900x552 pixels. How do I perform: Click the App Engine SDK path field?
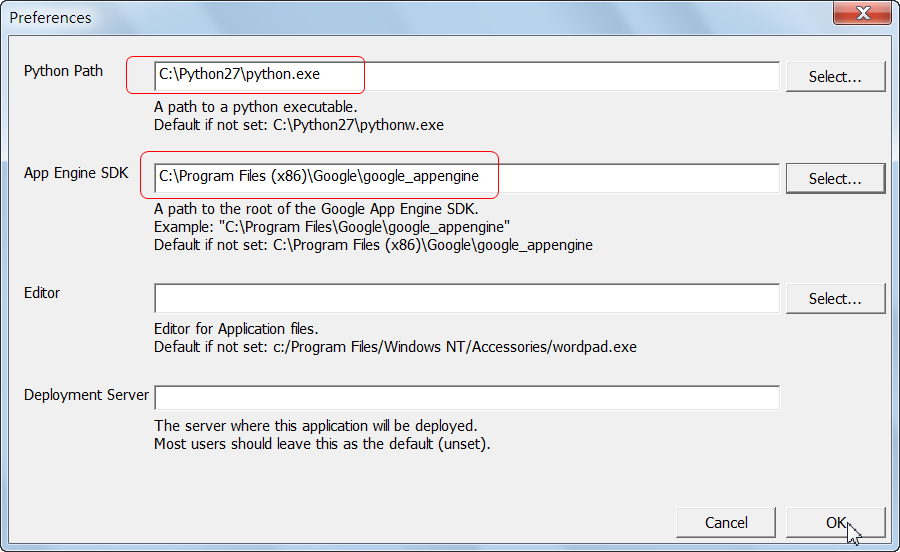coord(467,178)
